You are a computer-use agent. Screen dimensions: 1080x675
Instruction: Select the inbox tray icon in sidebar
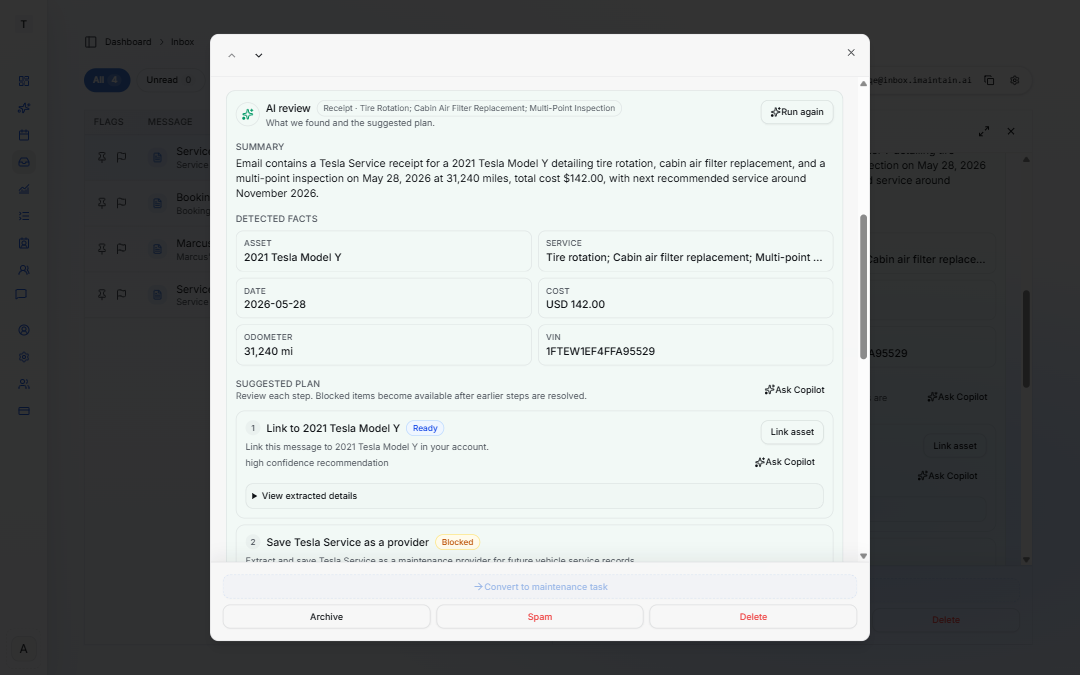click(x=24, y=163)
